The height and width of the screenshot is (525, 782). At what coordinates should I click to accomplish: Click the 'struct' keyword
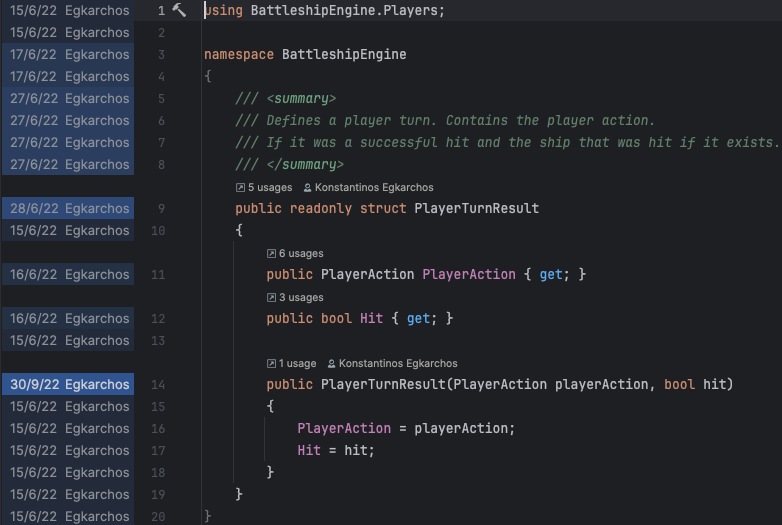coord(383,208)
